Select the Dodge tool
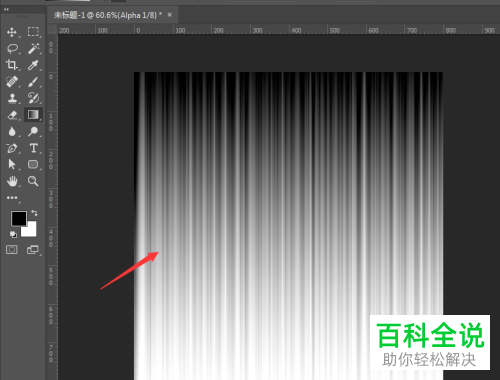This screenshot has height=380, width=500. pyautogui.click(x=33, y=132)
